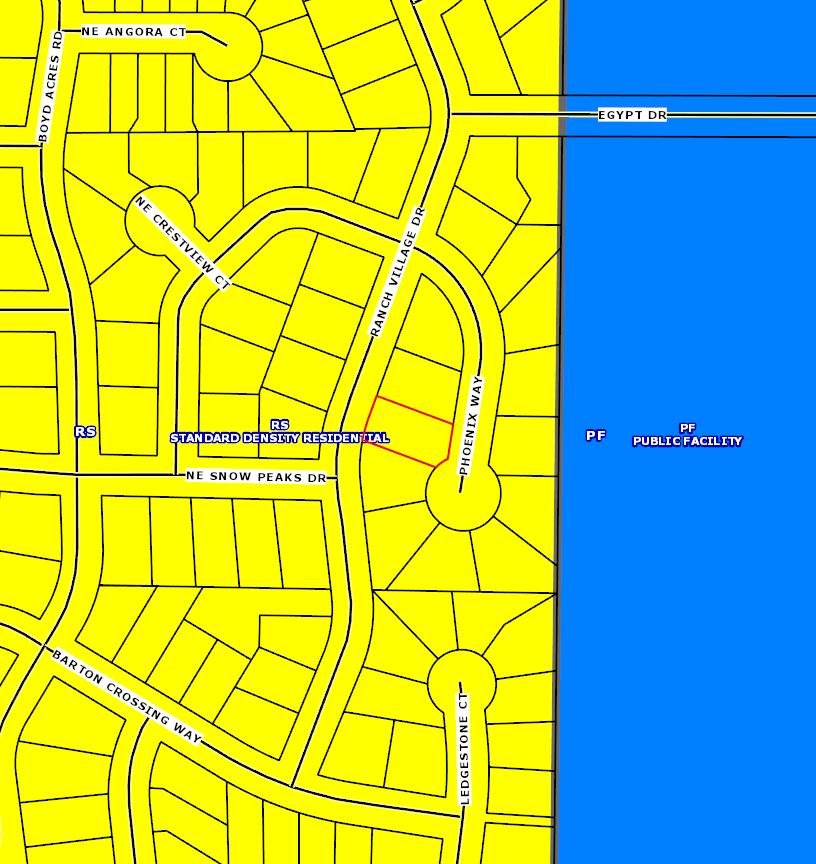Click the Phoenix Way cul-de-sac circle

point(463,493)
